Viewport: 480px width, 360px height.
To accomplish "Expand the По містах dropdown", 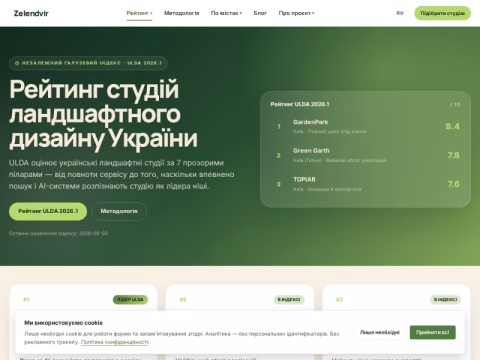I will click(226, 13).
